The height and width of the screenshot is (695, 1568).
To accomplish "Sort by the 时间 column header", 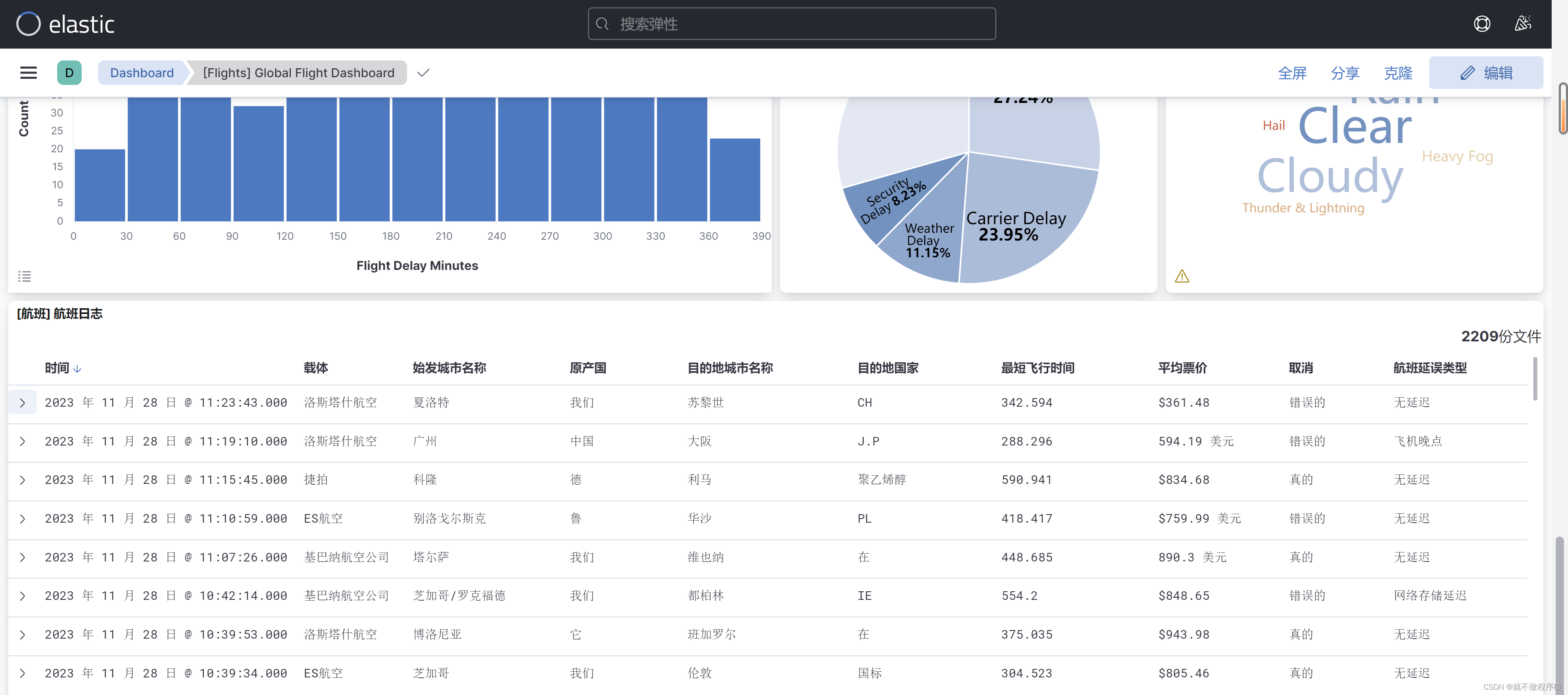I will pyautogui.click(x=57, y=368).
